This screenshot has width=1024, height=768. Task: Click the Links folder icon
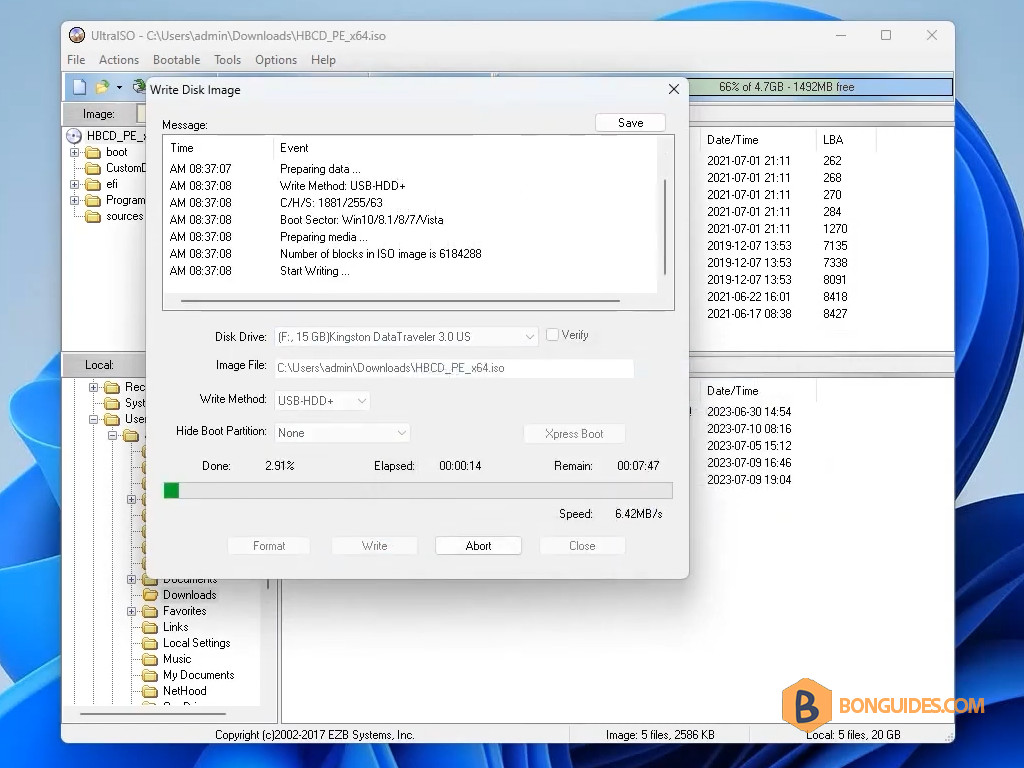pos(151,627)
